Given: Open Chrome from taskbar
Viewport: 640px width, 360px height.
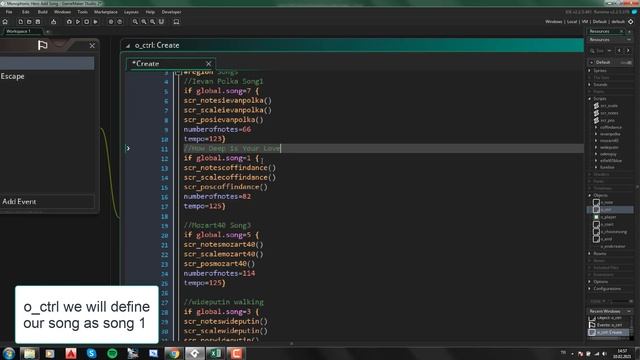Looking at the screenshot, I should tap(174, 353).
